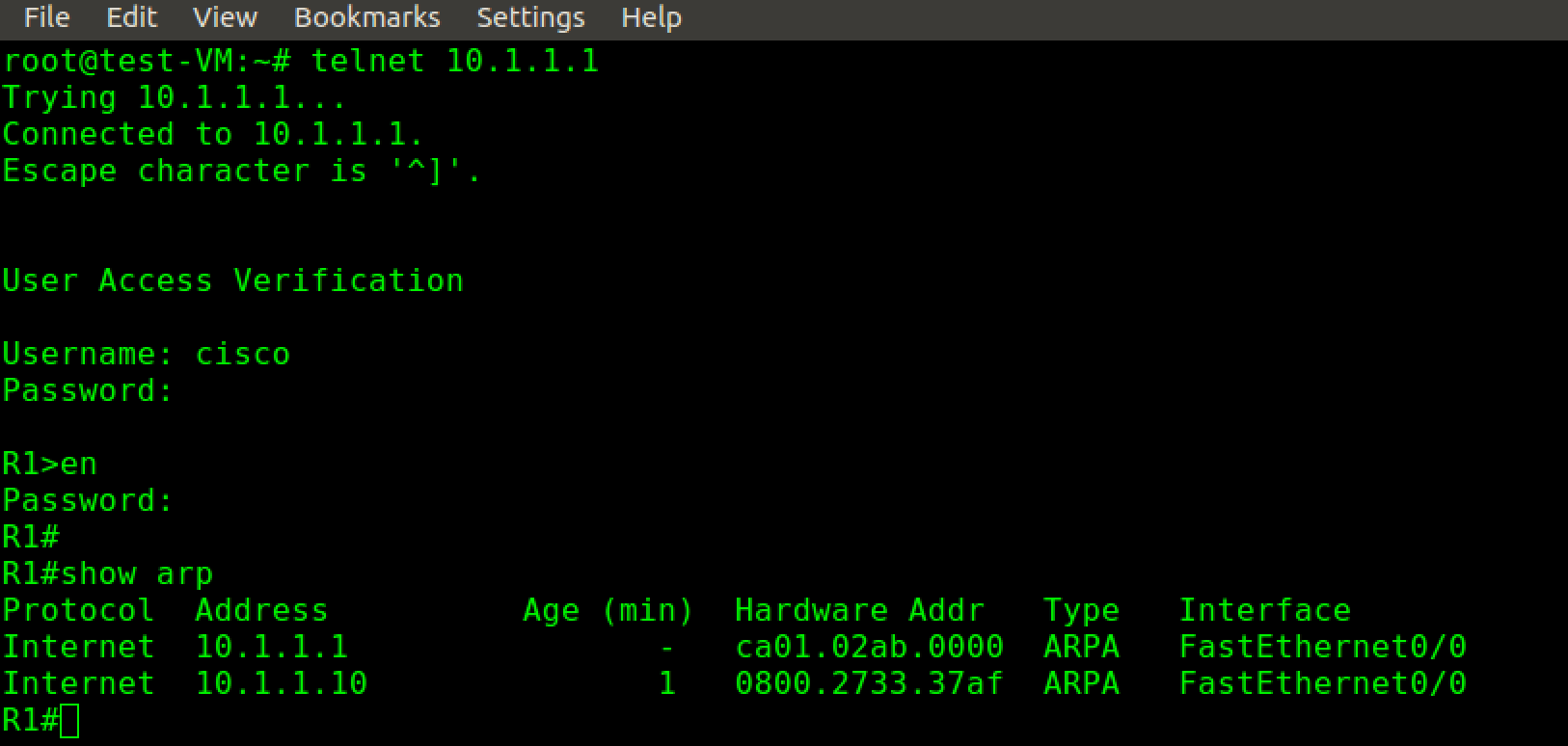Click the terminal cursor at final R1# prompt
Viewport: 1568px width, 746px height.
pos(69,720)
